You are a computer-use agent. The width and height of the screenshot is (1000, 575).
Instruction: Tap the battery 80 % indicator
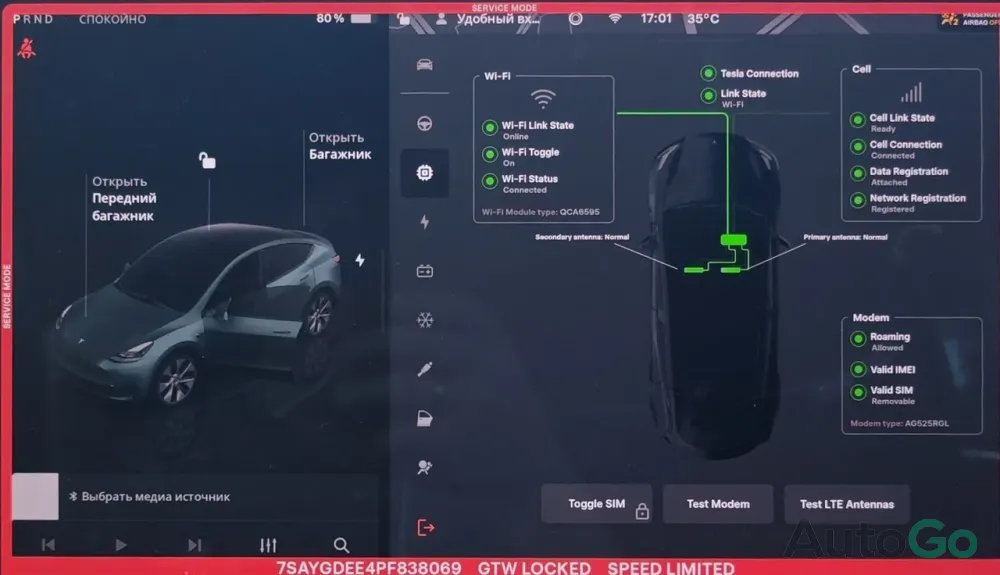click(344, 18)
